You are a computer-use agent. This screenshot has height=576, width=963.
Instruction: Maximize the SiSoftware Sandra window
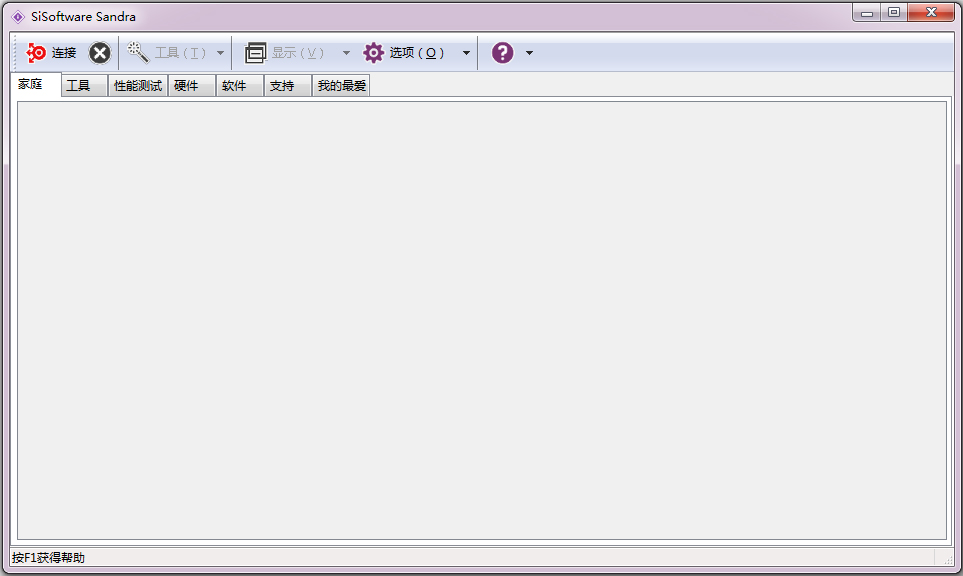pos(894,12)
